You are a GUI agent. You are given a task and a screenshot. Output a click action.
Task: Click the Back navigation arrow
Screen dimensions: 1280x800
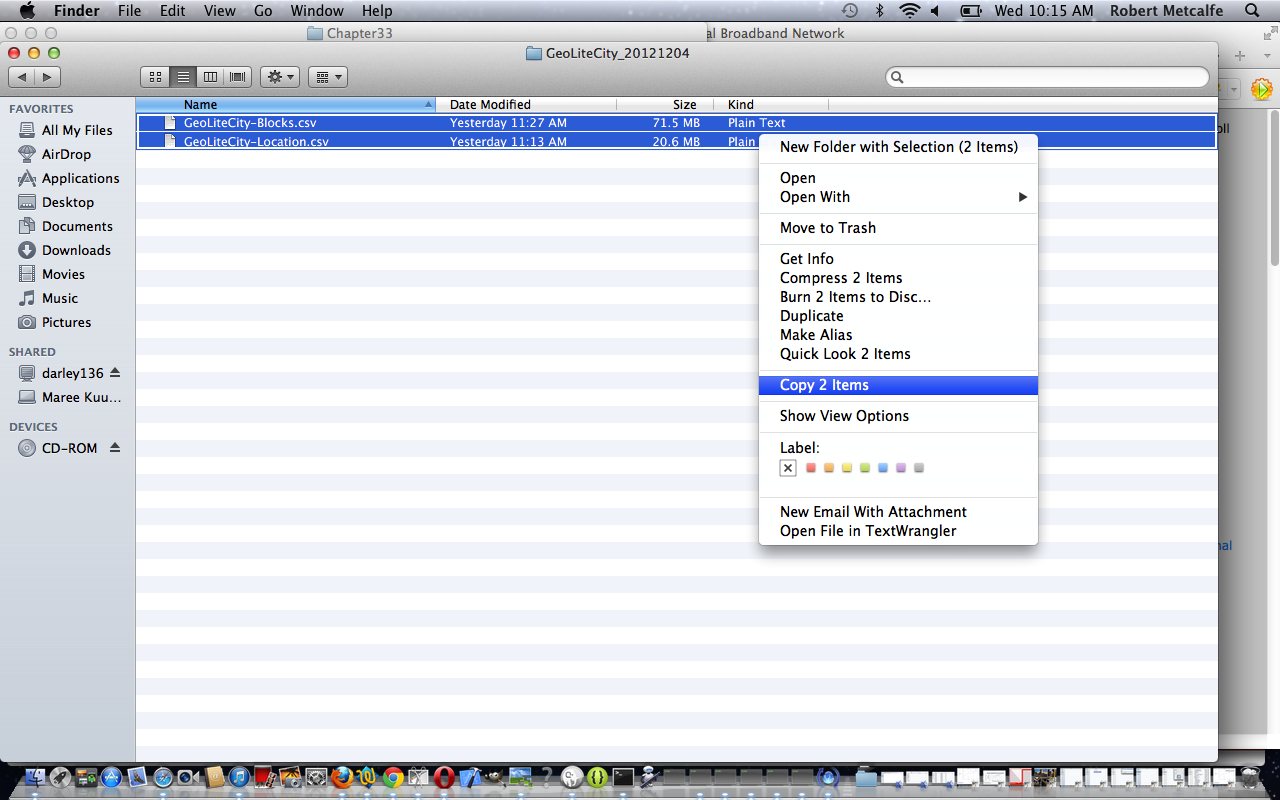[x=22, y=77]
